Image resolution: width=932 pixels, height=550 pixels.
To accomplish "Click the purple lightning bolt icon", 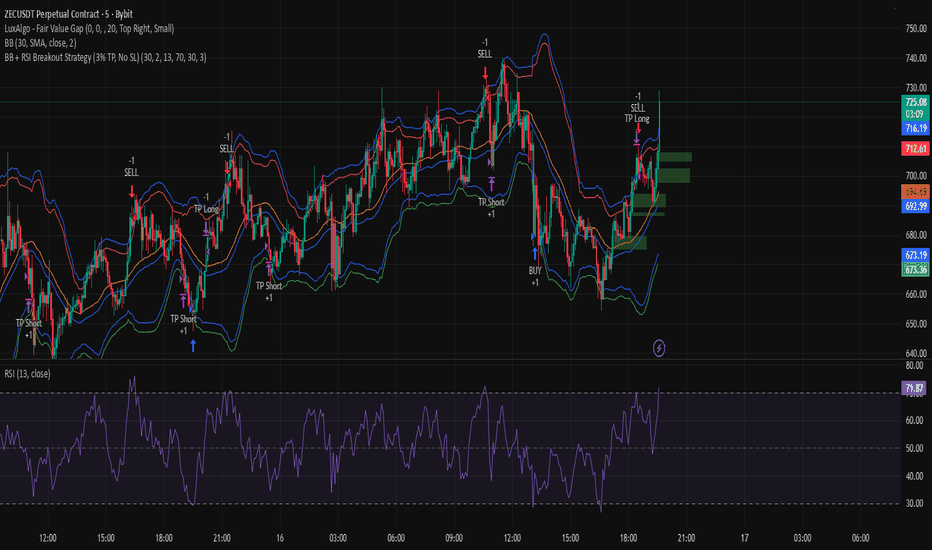I will pos(659,347).
